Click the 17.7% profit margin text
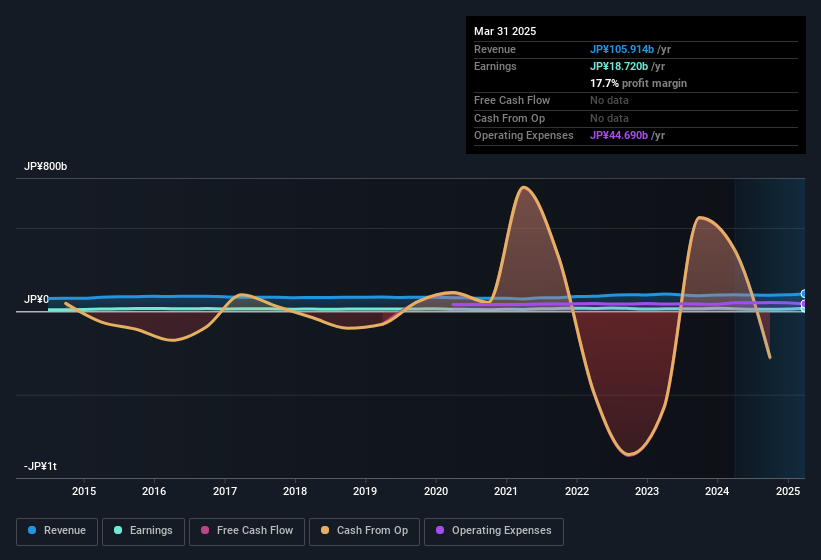 (x=638, y=83)
